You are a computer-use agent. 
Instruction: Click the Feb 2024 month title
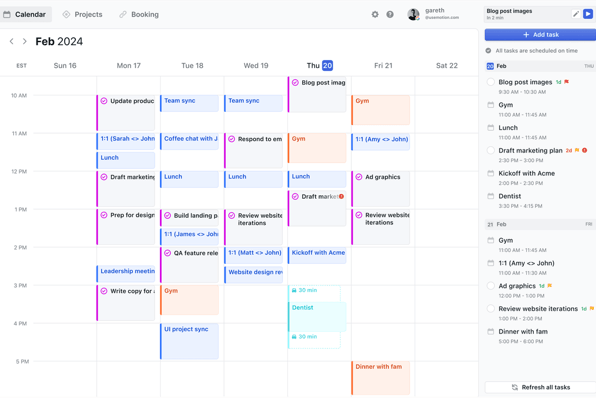59,41
